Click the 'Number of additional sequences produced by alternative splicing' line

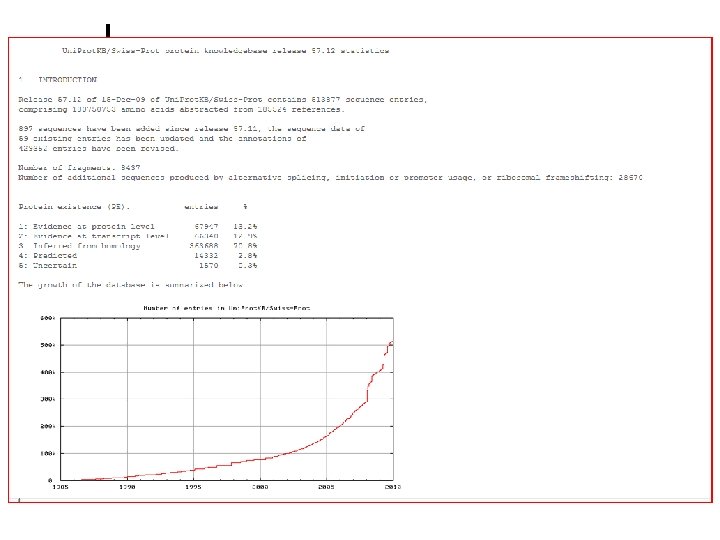coord(330,178)
